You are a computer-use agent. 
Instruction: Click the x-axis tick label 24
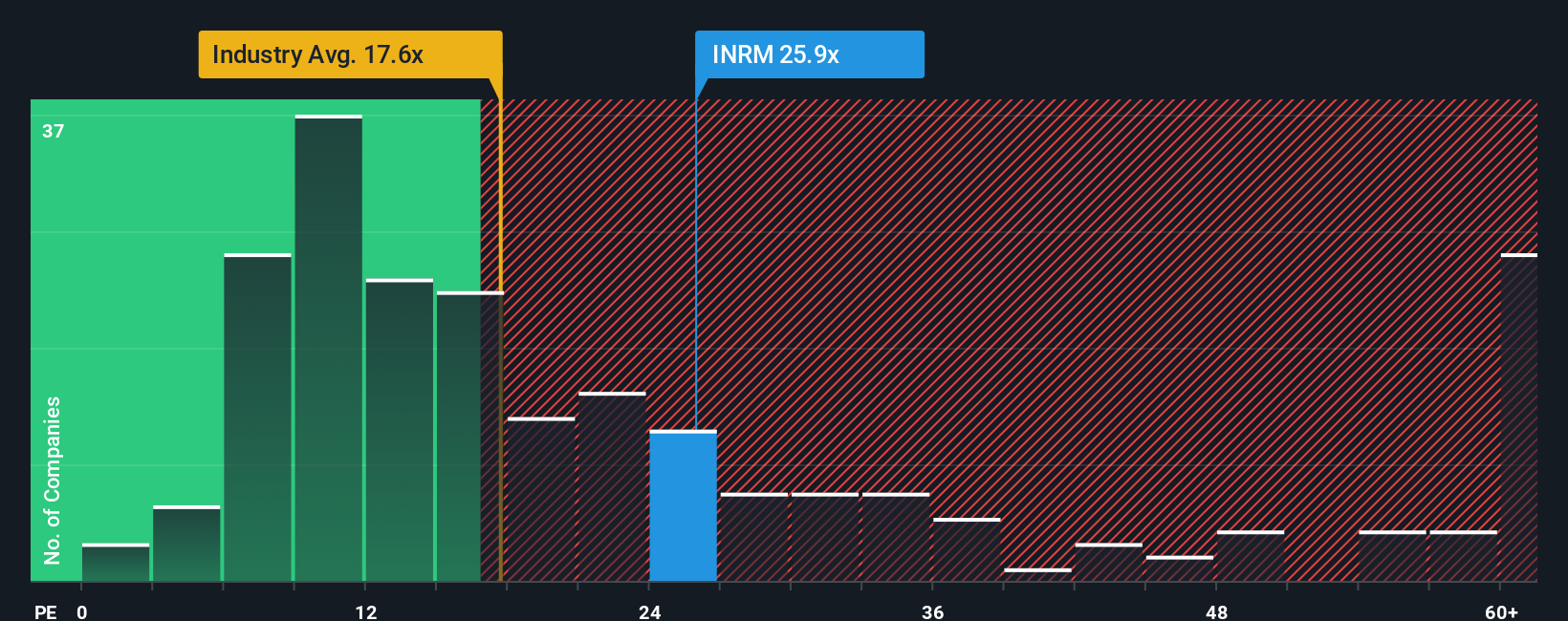(650, 611)
